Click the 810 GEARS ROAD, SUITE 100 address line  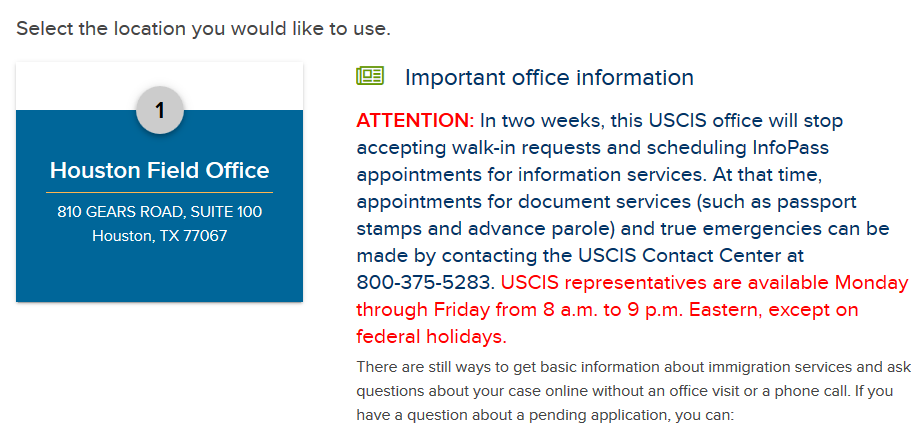point(160,212)
